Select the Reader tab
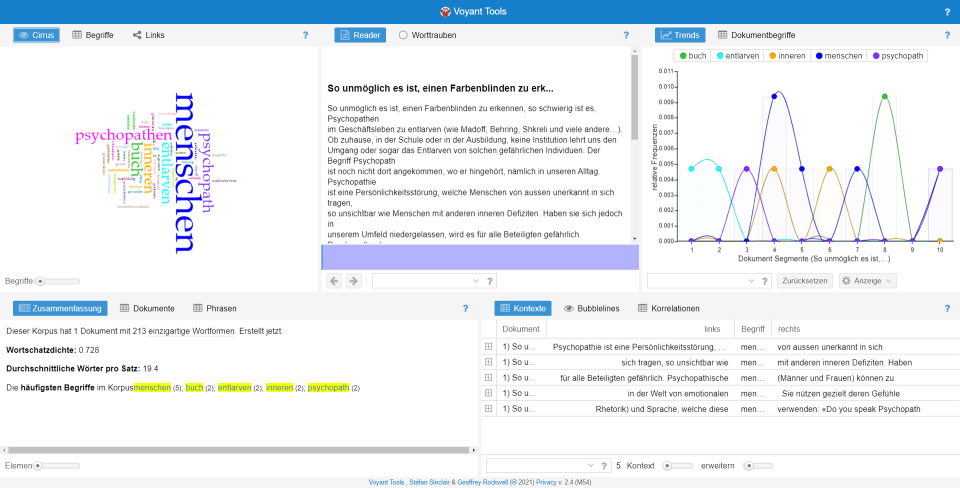Image resolution: width=960 pixels, height=488 pixels. pos(360,36)
